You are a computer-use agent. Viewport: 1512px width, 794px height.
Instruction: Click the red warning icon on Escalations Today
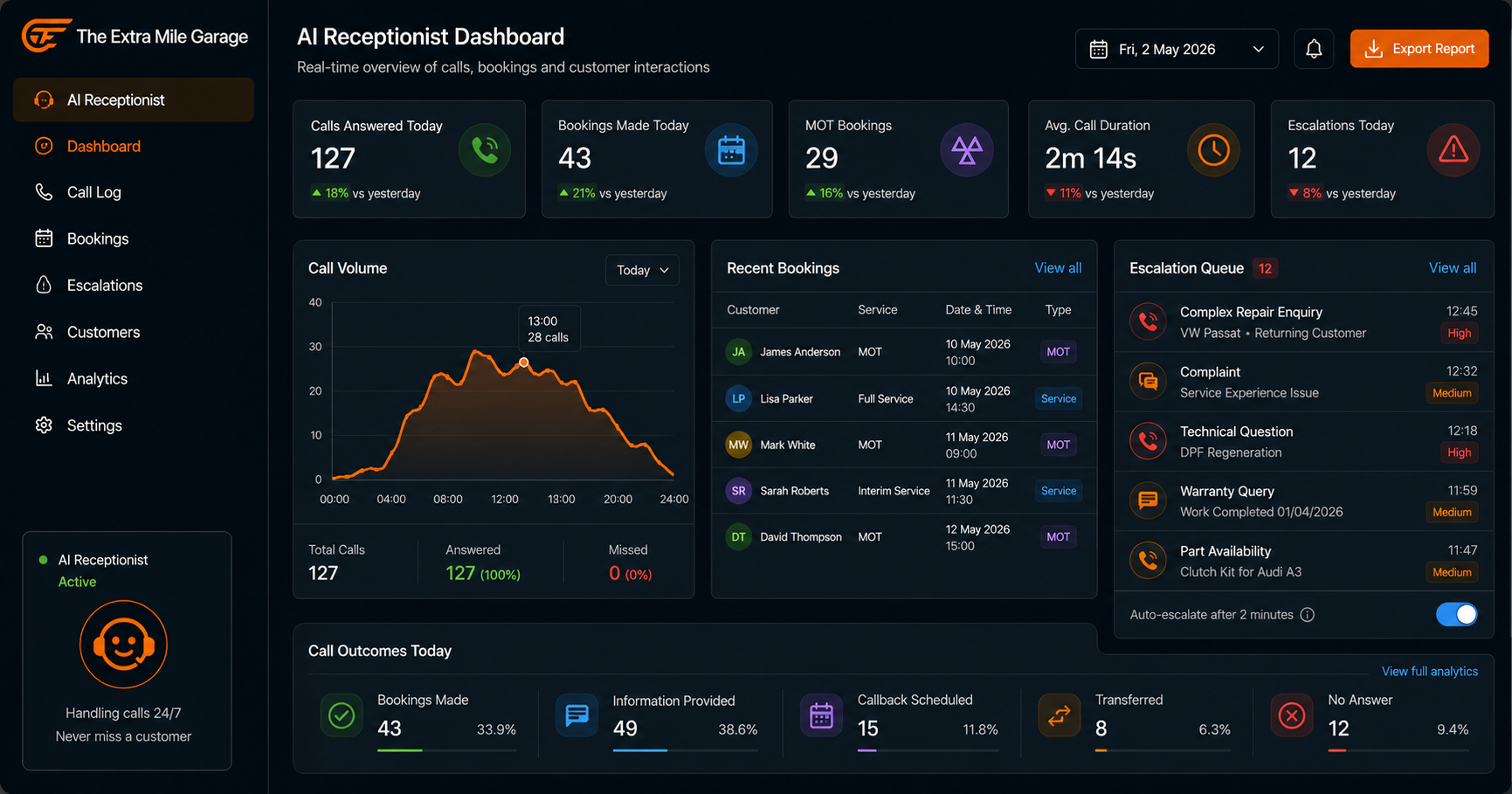click(1453, 150)
